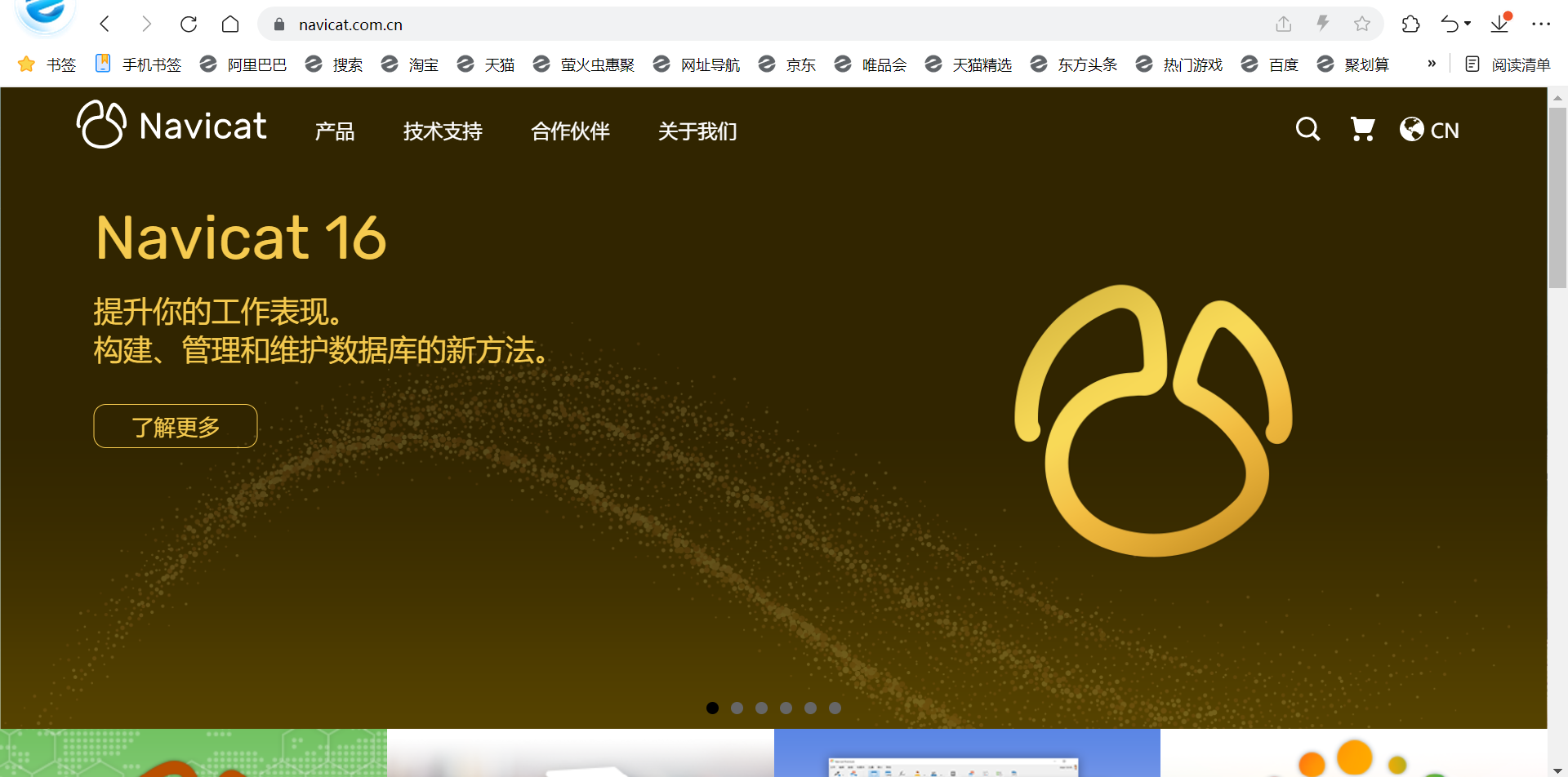Click the scrollbar down arrow
This screenshot has width=1568, height=777.
click(x=1558, y=770)
